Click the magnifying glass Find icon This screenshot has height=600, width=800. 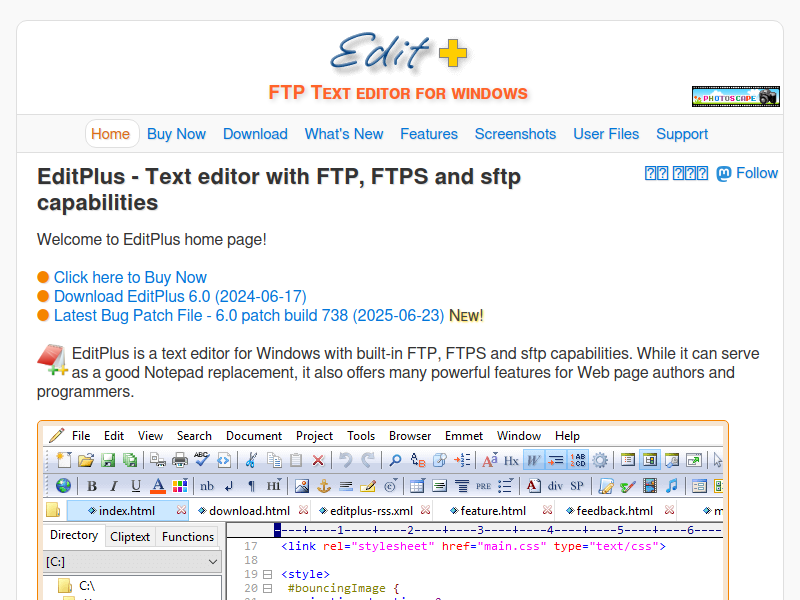395,460
